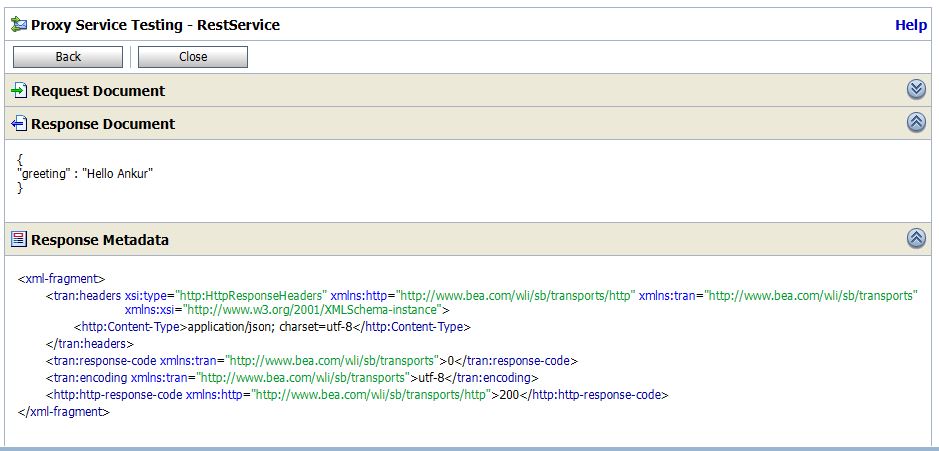Viewport: 939px width, 451px height.
Task: Expand the Request Document section
Action: (916, 90)
